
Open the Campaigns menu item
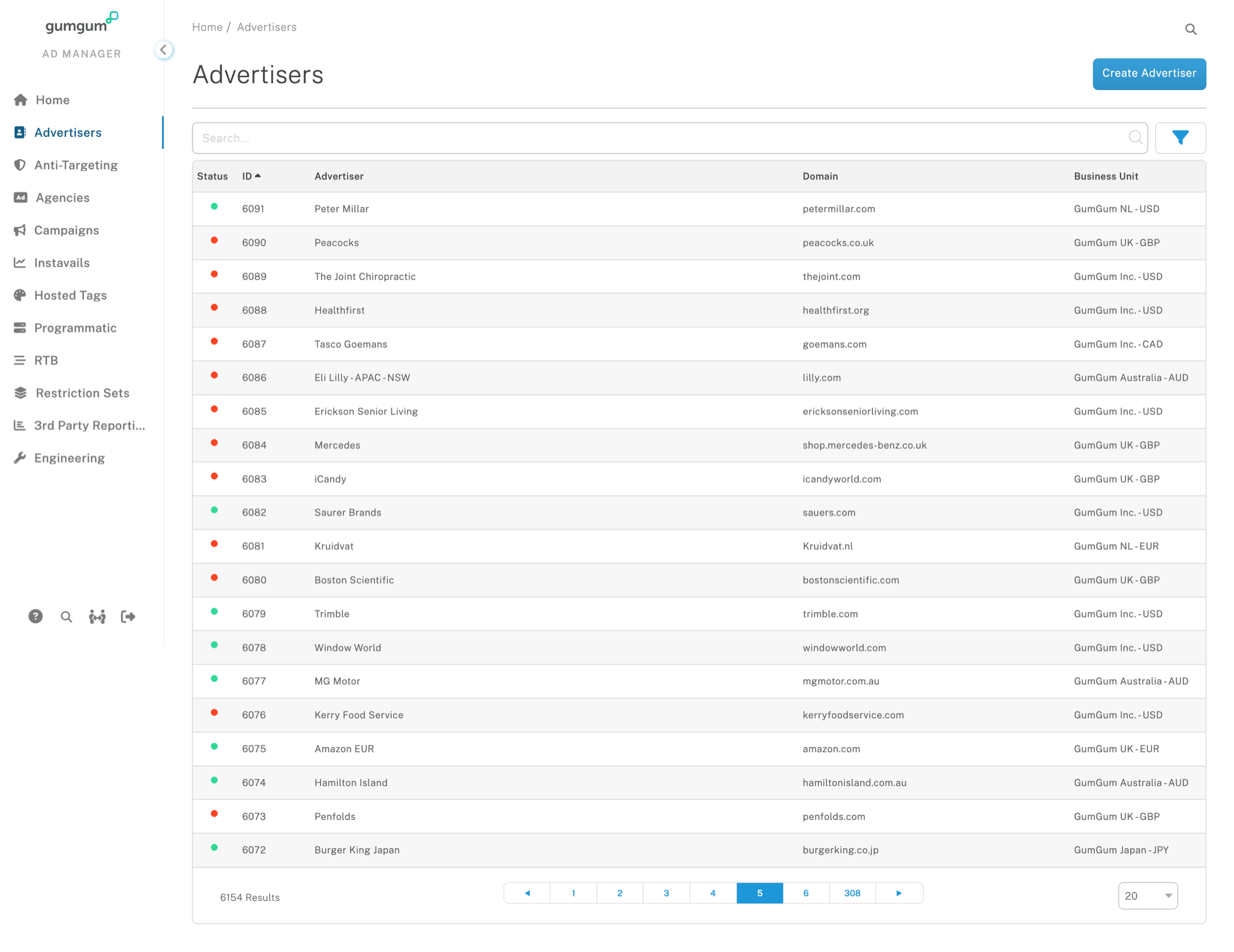67,230
